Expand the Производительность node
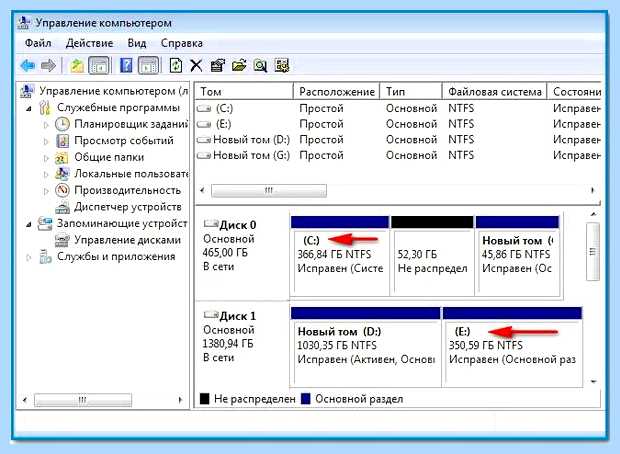This screenshot has height=454, width=620. [46, 191]
